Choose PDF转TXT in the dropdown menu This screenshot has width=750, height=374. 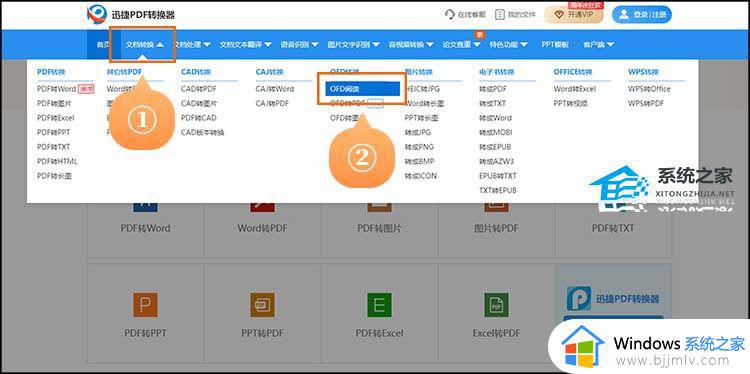pyautogui.click(x=54, y=147)
